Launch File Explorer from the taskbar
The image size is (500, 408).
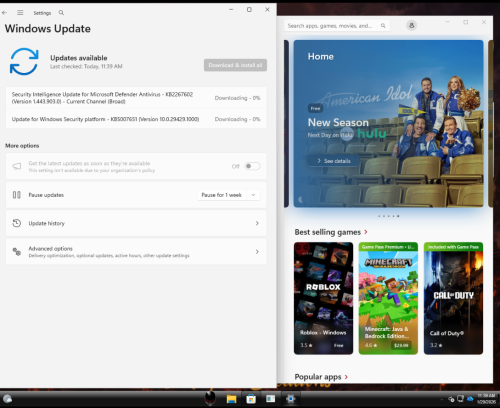point(231,399)
